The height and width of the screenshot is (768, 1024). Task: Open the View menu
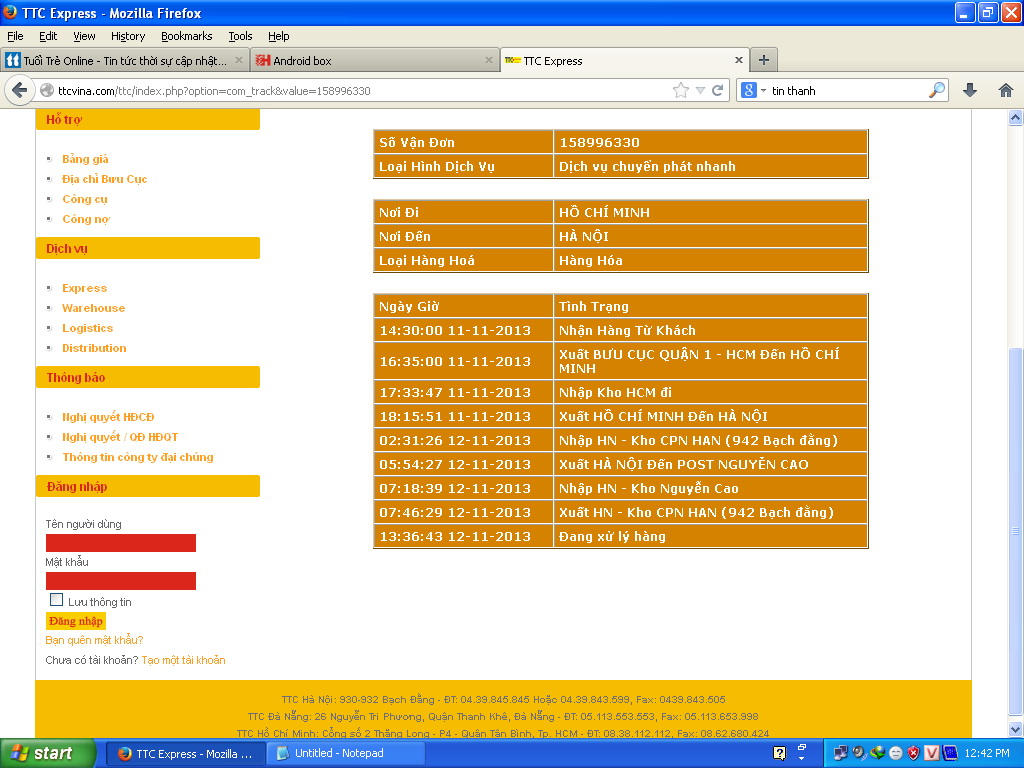click(x=84, y=36)
